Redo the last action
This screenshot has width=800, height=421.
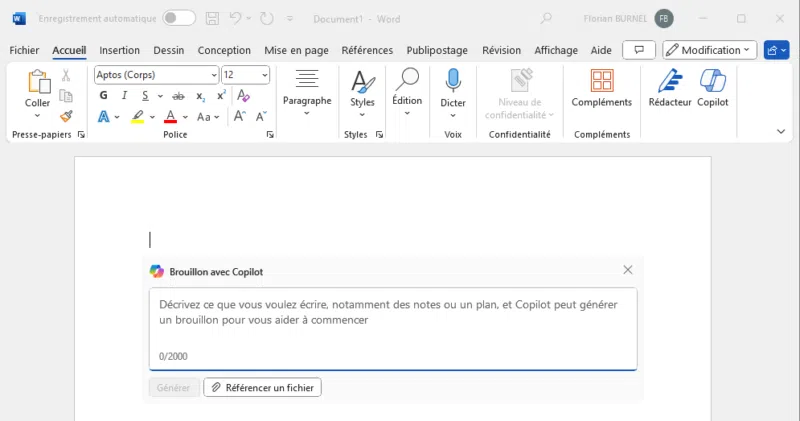(x=266, y=19)
